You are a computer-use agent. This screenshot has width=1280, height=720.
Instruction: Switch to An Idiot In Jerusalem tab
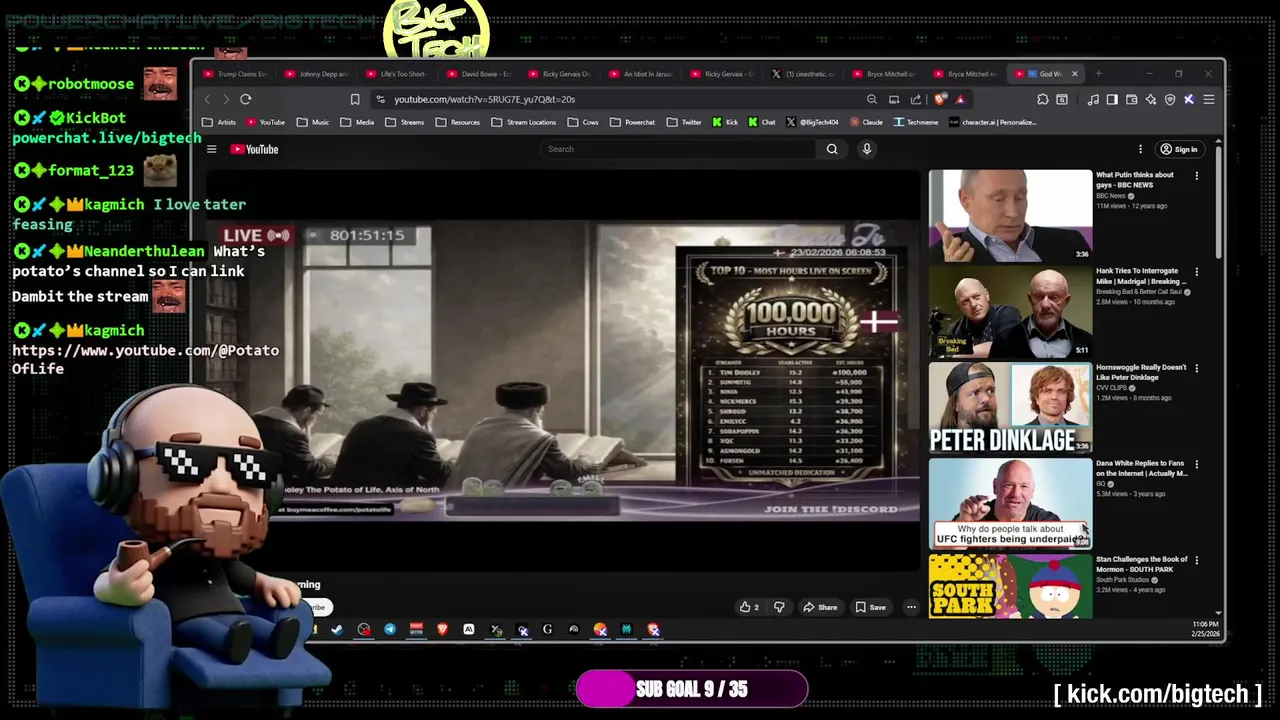(641, 74)
